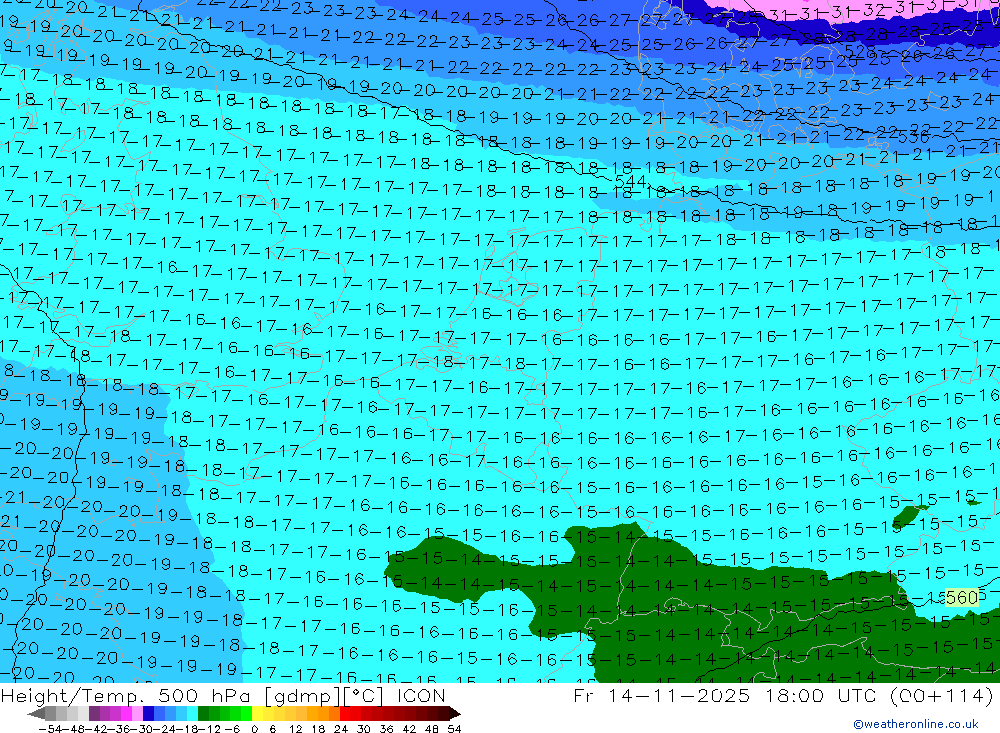This screenshot has width=1000, height=733.
Task: Click the 30 legend scale value
Action: (x=364, y=729)
